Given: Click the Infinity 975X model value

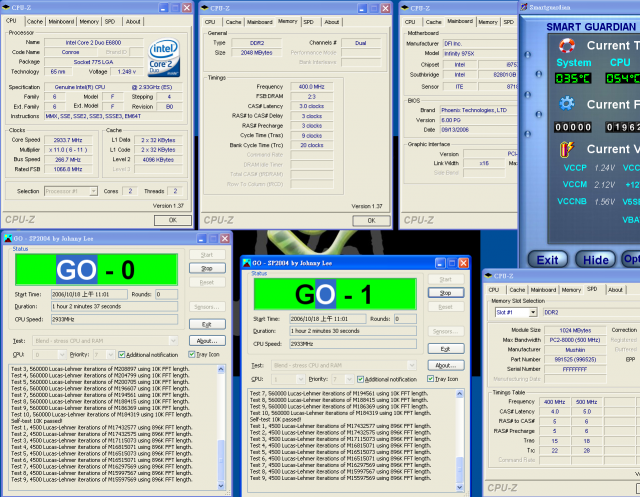Looking at the screenshot, I should [480, 53].
